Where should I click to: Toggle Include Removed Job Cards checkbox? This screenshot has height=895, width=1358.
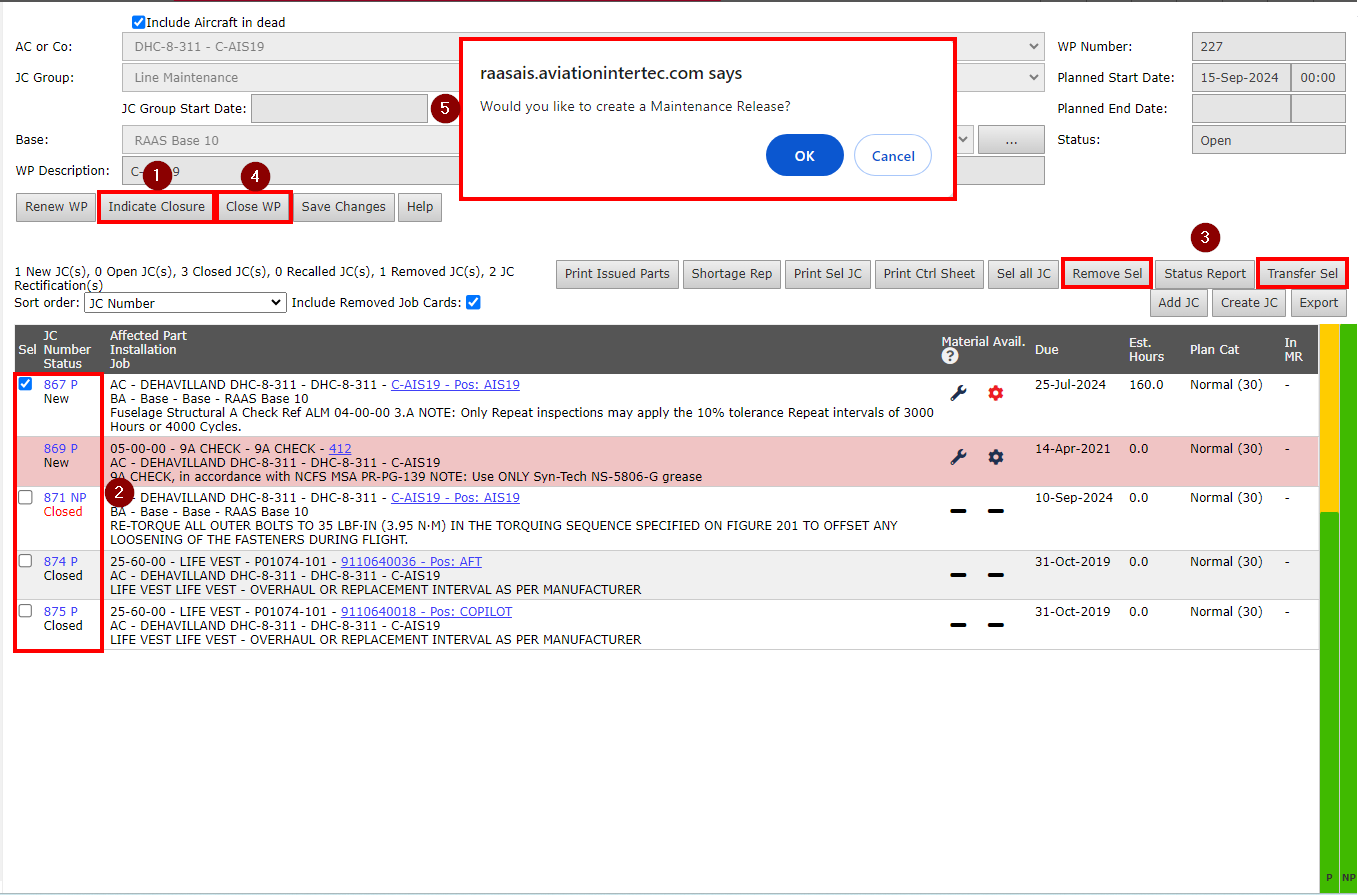[474, 302]
